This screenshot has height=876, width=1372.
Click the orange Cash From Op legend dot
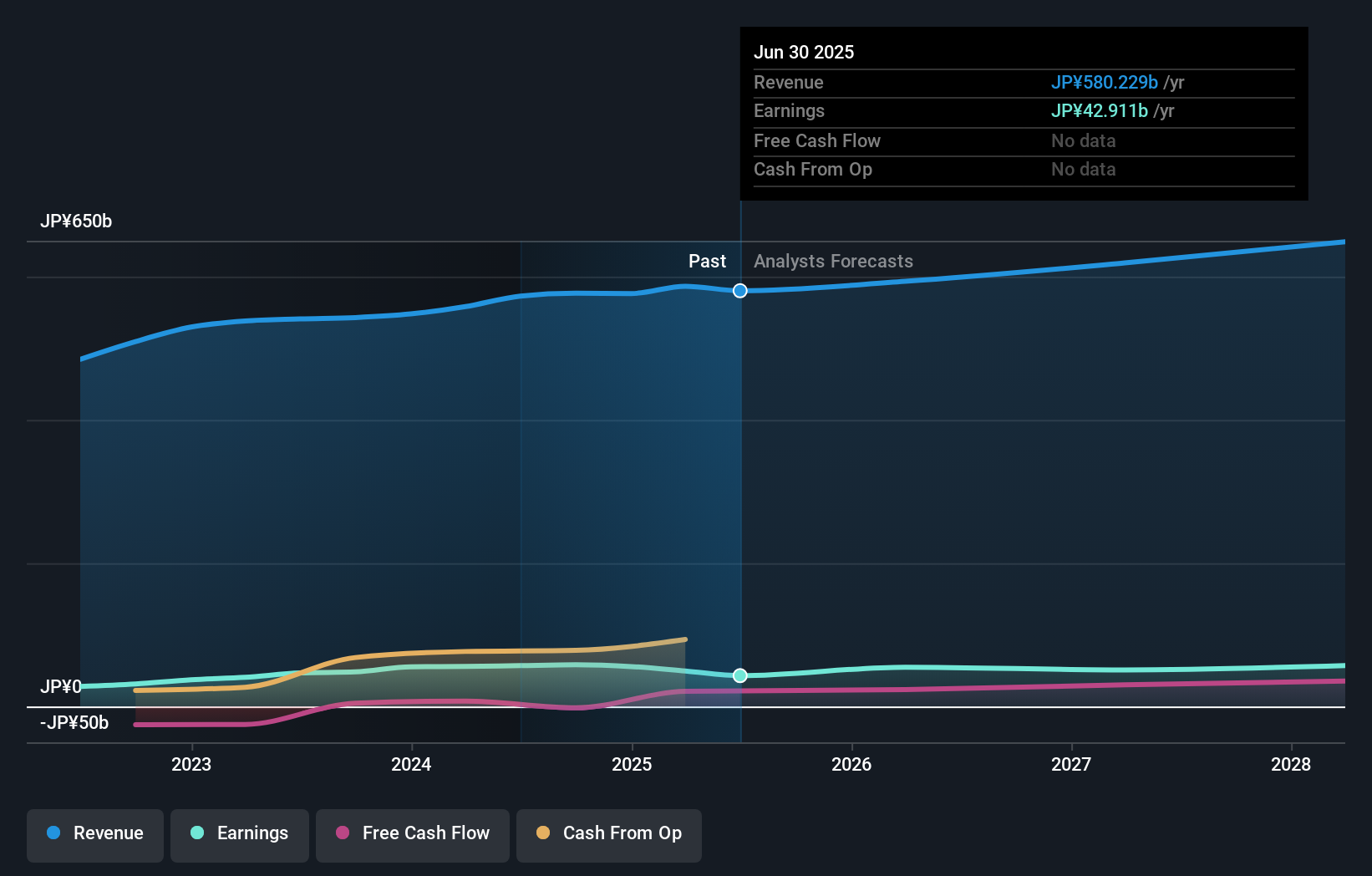pyautogui.click(x=543, y=833)
